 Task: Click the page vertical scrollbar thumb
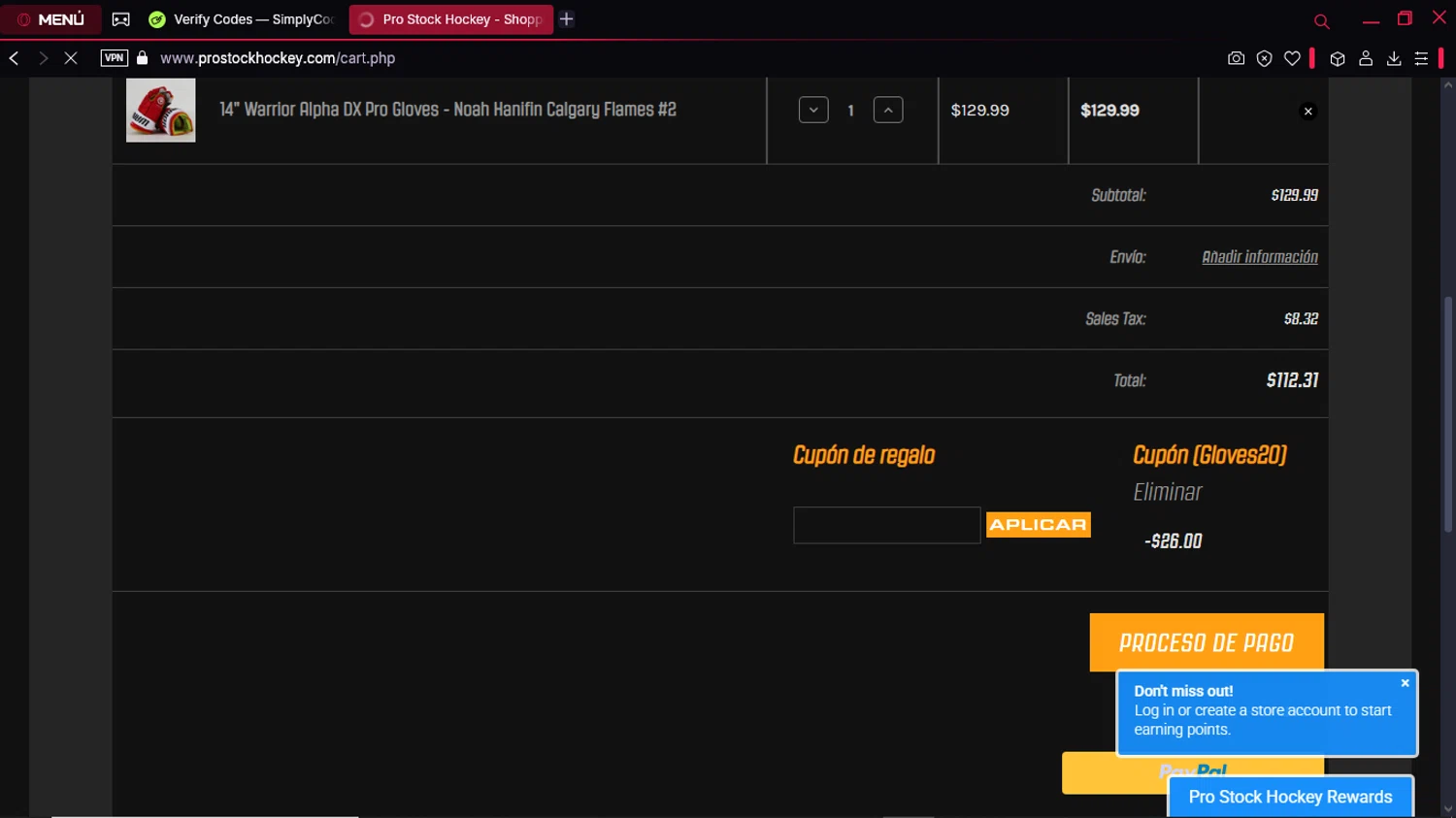coord(1448,415)
